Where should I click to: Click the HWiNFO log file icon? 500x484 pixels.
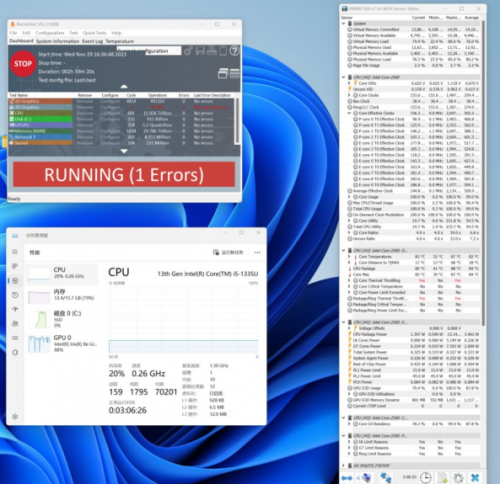point(442,478)
